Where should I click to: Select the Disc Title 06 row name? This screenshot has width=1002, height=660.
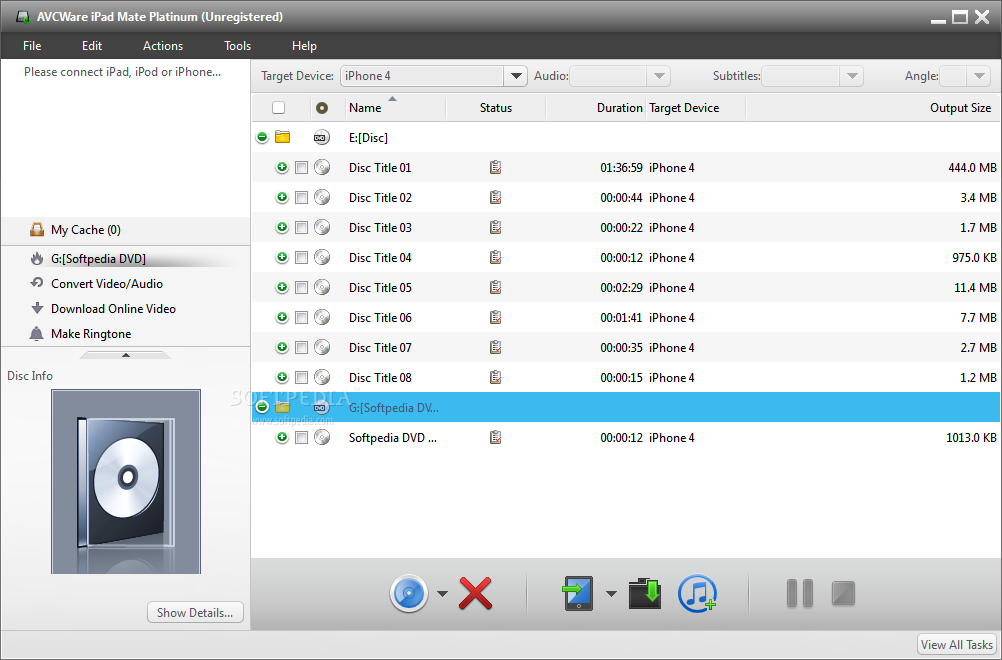(x=380, y=318)
